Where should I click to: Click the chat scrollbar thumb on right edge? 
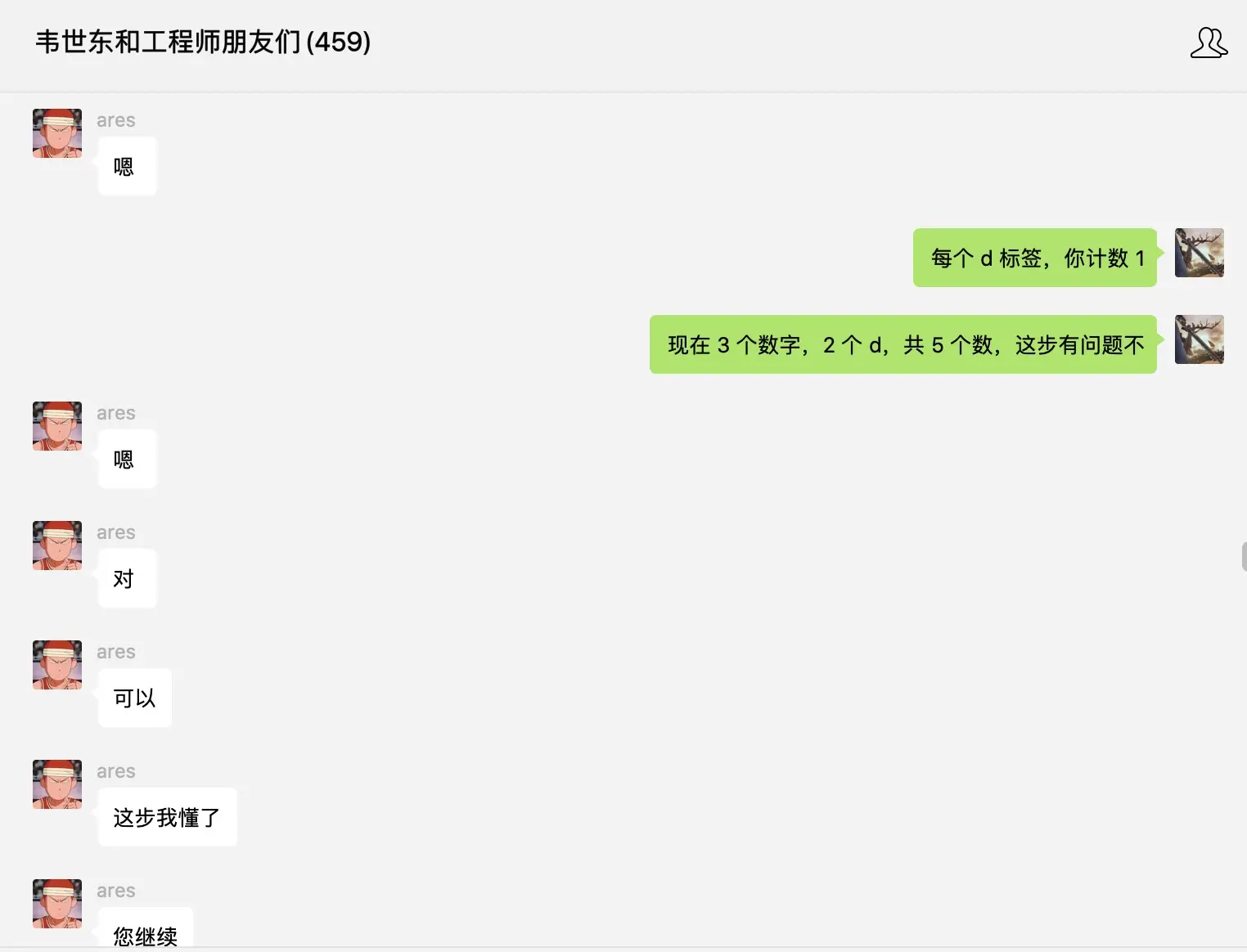(x=1244, y=556)
